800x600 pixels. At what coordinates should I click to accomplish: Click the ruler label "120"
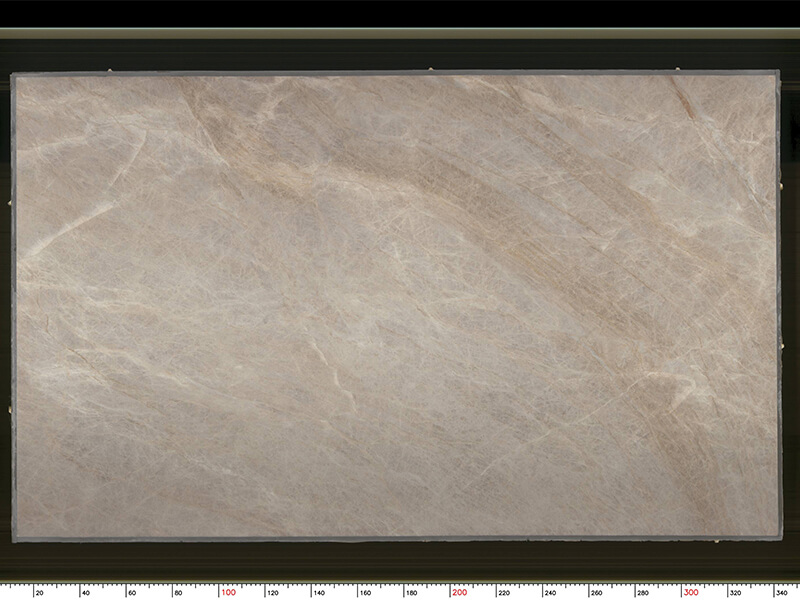point(273,593)
